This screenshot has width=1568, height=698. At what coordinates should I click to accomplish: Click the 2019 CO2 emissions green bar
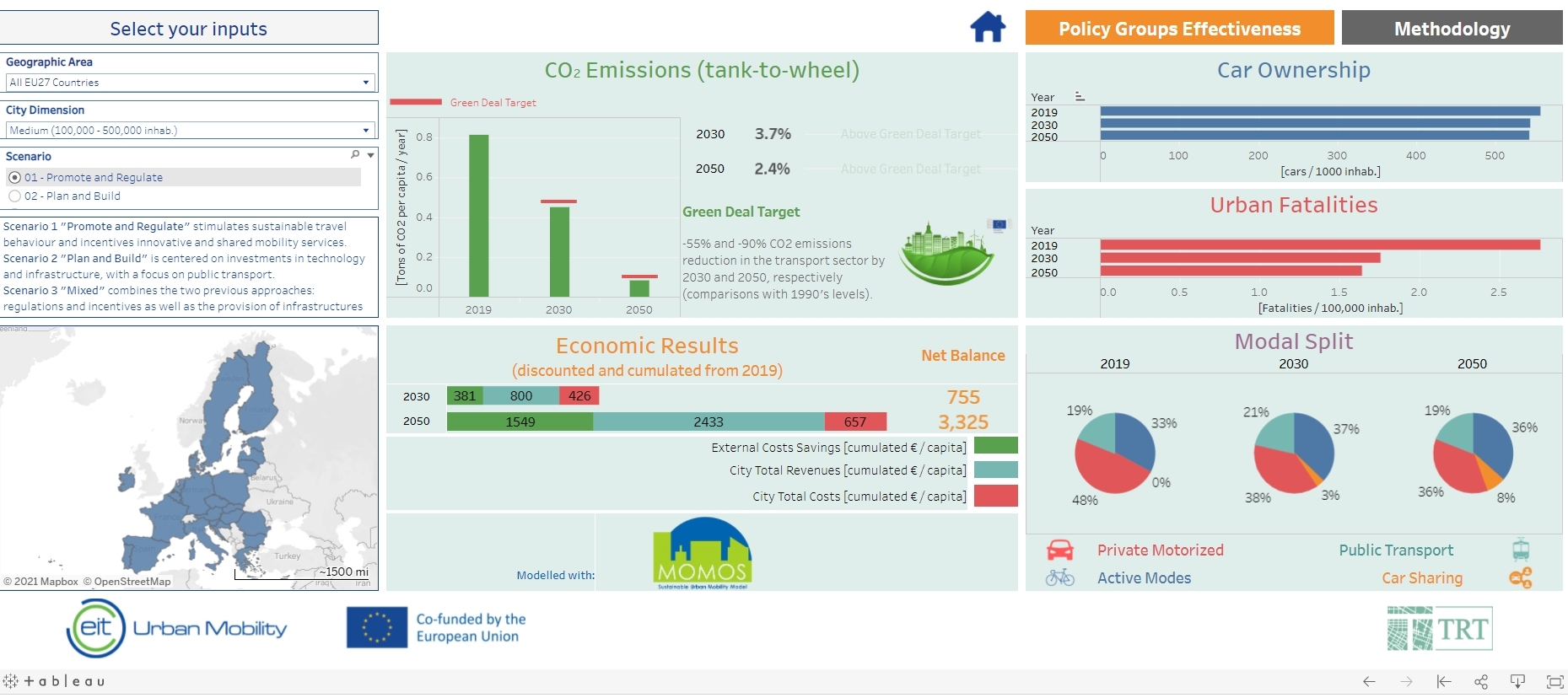click(x=478, y=215)
